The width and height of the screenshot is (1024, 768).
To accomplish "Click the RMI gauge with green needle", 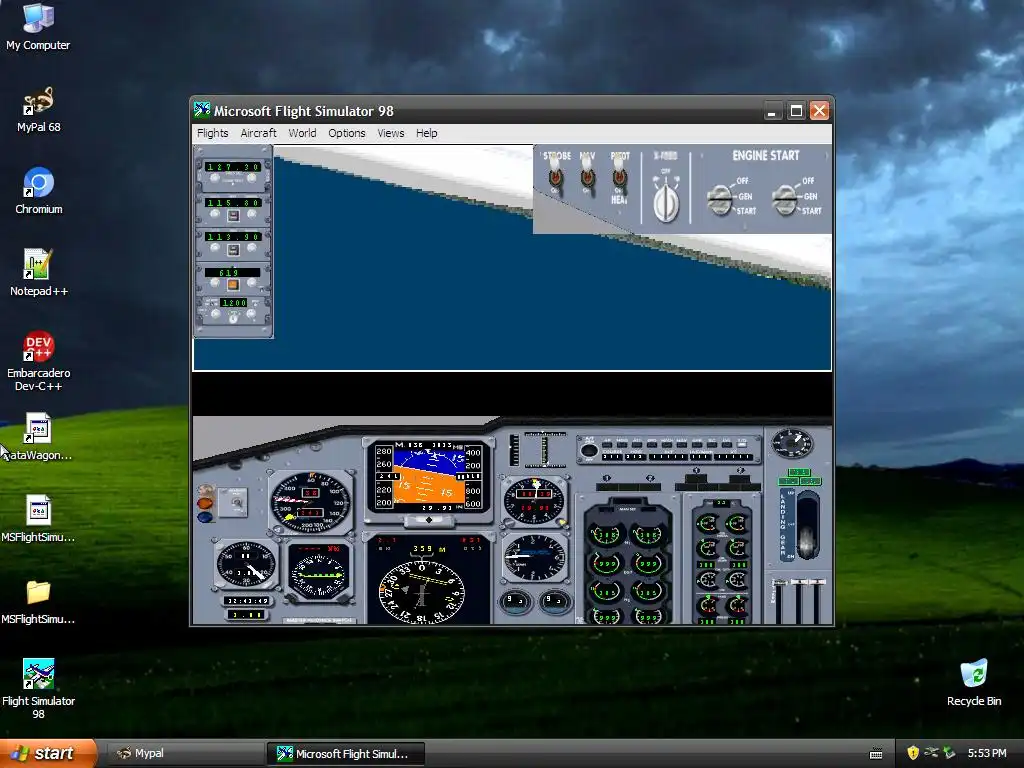I will click(x=319, y=574).
